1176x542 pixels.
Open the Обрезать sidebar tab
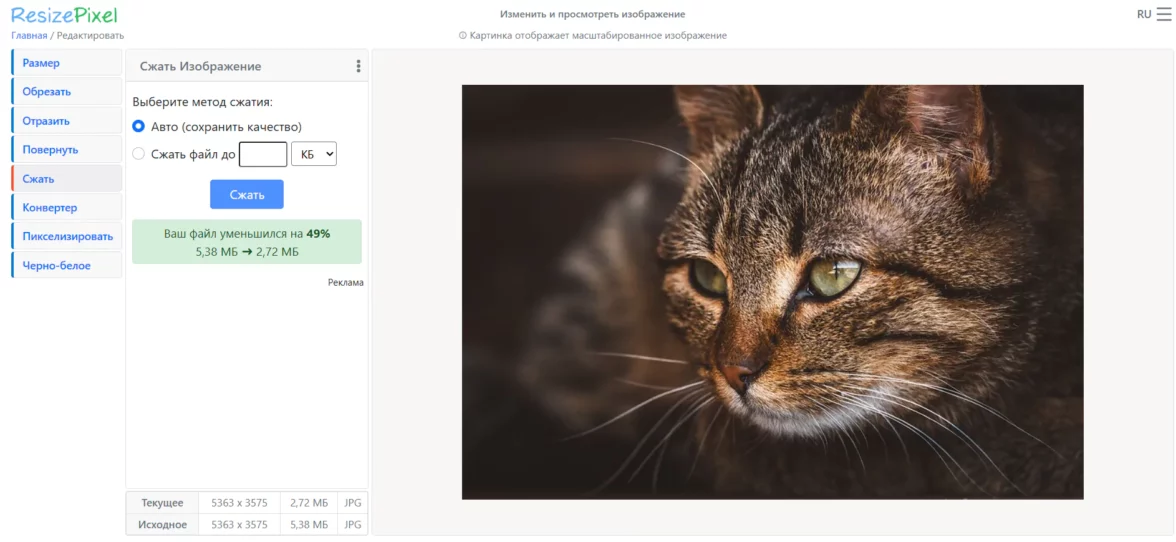(x=66, y=92)
